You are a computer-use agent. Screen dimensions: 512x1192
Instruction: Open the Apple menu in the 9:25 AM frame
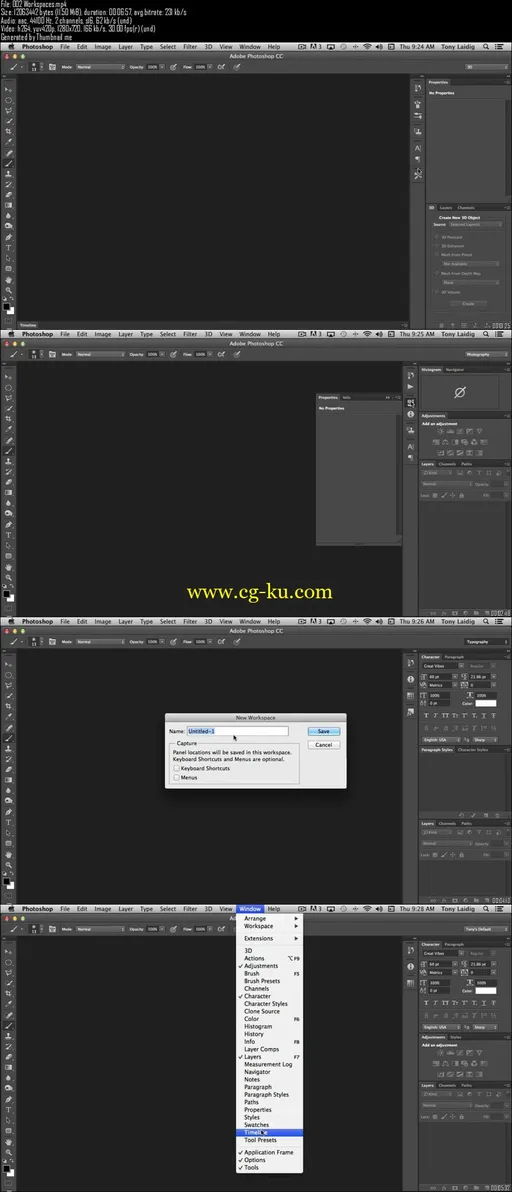(11, 334)
